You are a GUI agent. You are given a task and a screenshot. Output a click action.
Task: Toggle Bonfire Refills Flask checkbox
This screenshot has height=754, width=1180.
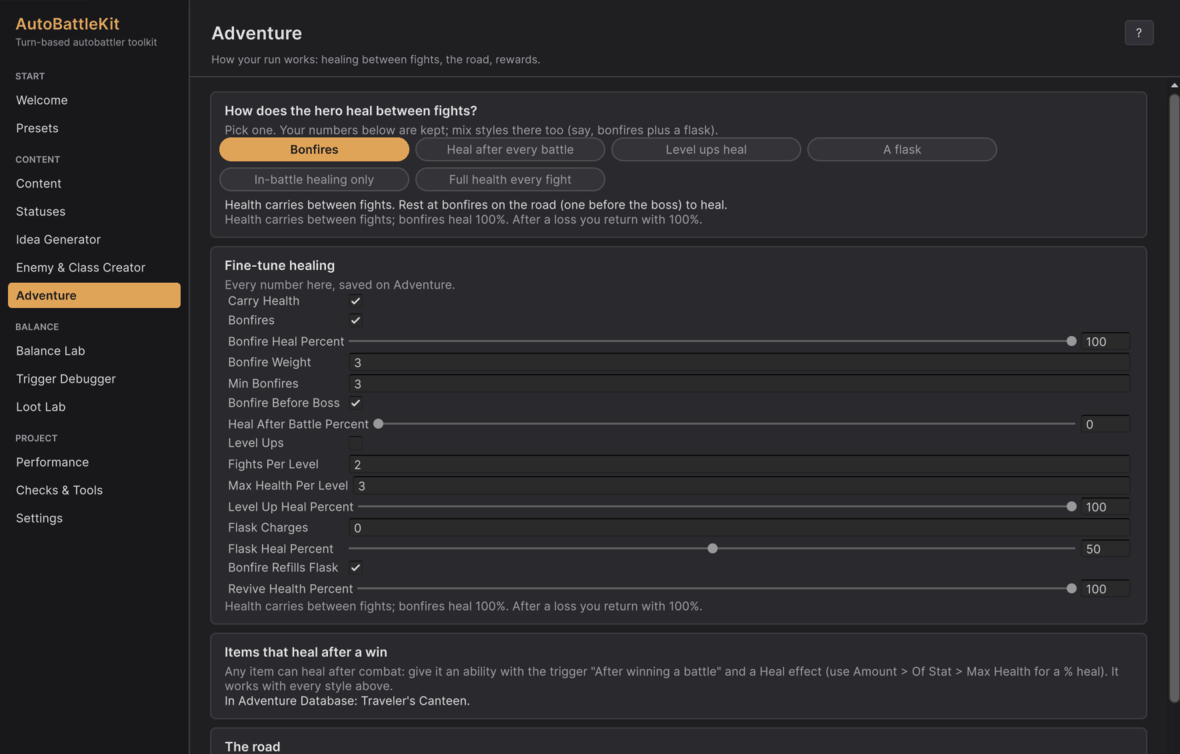click(355, 568)
